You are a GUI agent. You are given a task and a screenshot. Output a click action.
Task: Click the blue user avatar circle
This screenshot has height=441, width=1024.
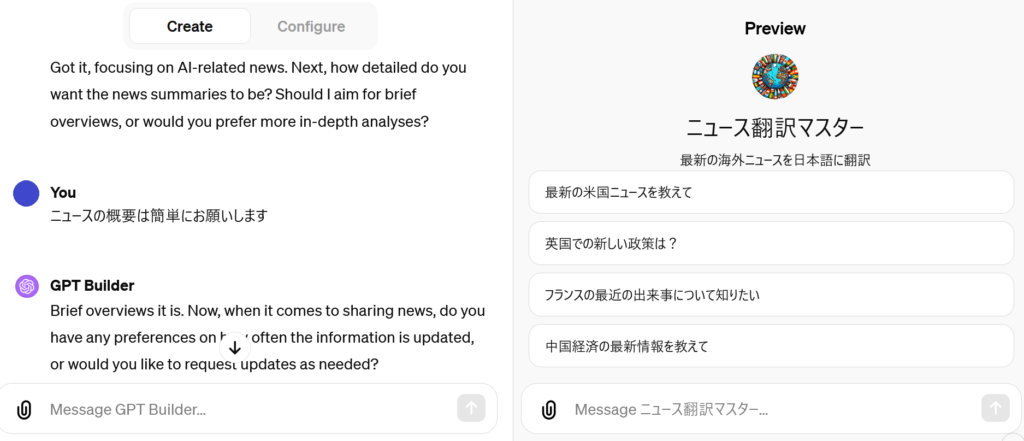coord(27,193)
